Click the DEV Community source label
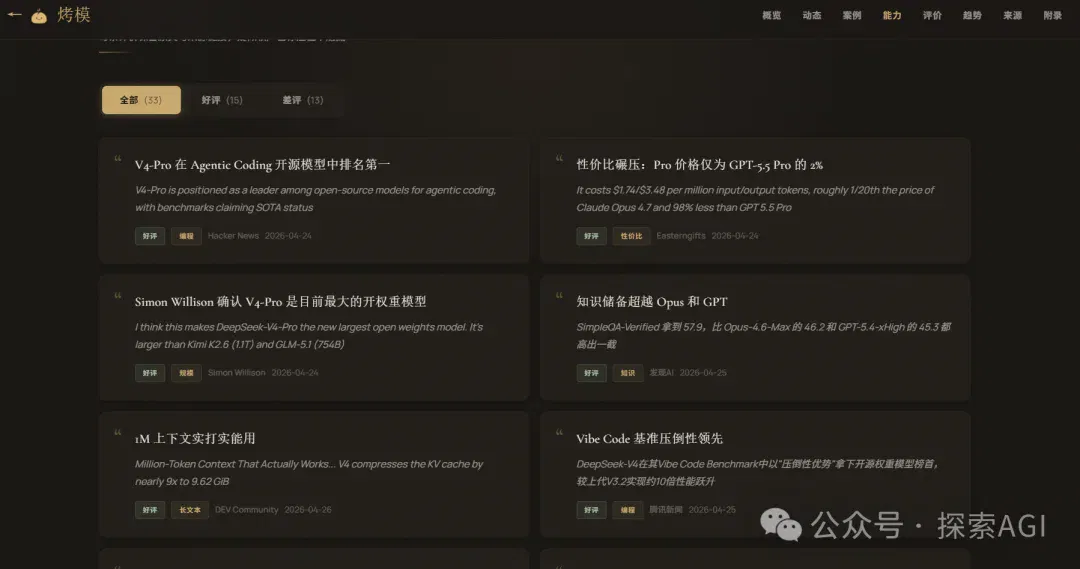 pyautogui.click(x=247, y=510)
